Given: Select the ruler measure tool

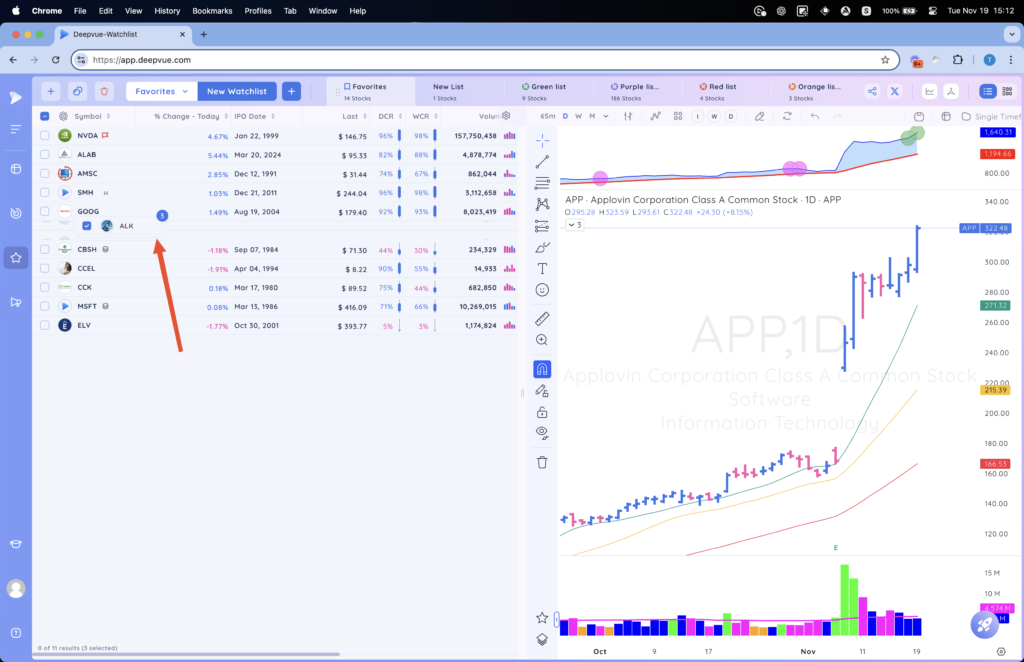Looking at the screenshot, I should [x=542, y=319].
